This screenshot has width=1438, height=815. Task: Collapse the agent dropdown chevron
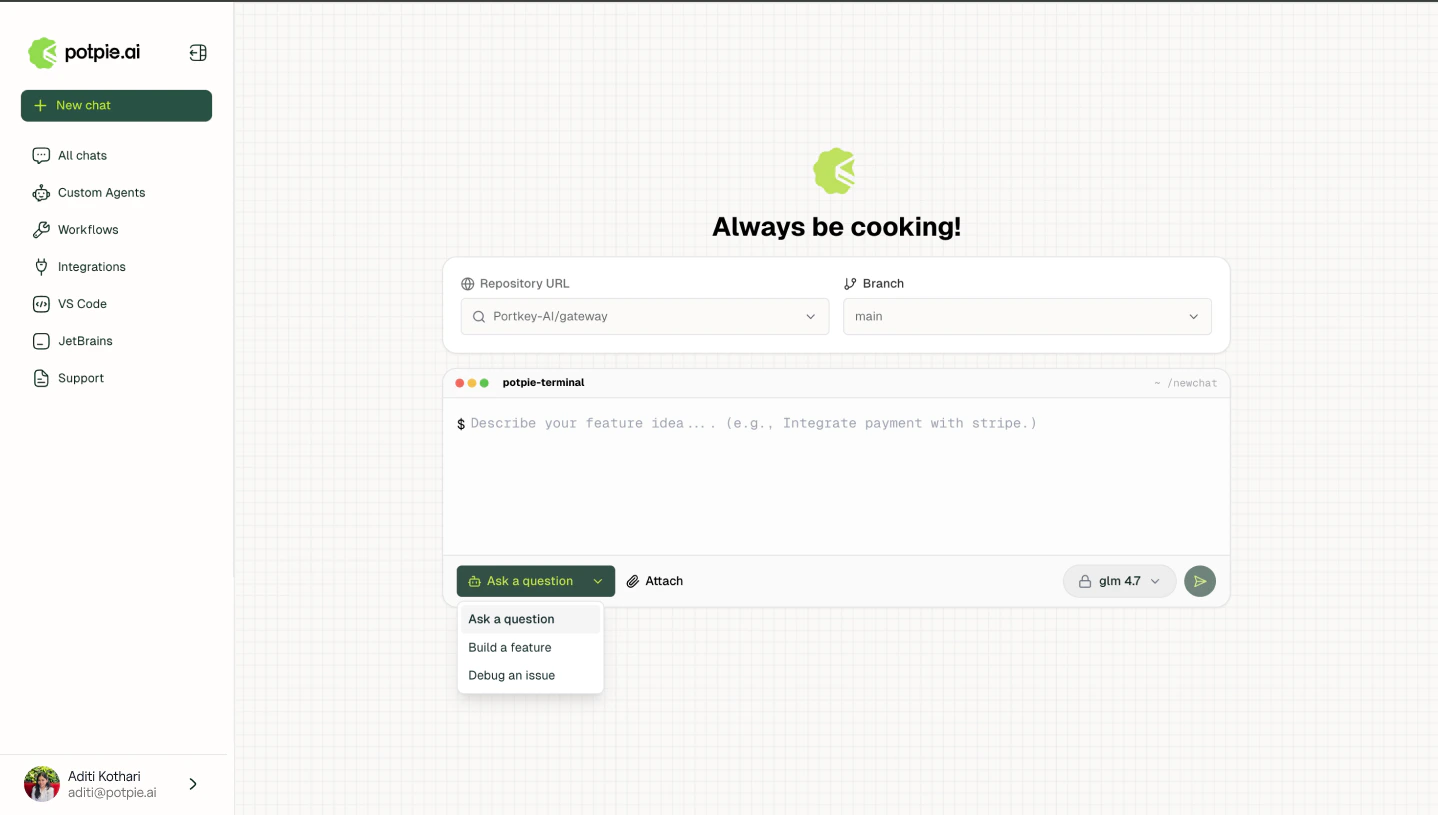point(597,581)
